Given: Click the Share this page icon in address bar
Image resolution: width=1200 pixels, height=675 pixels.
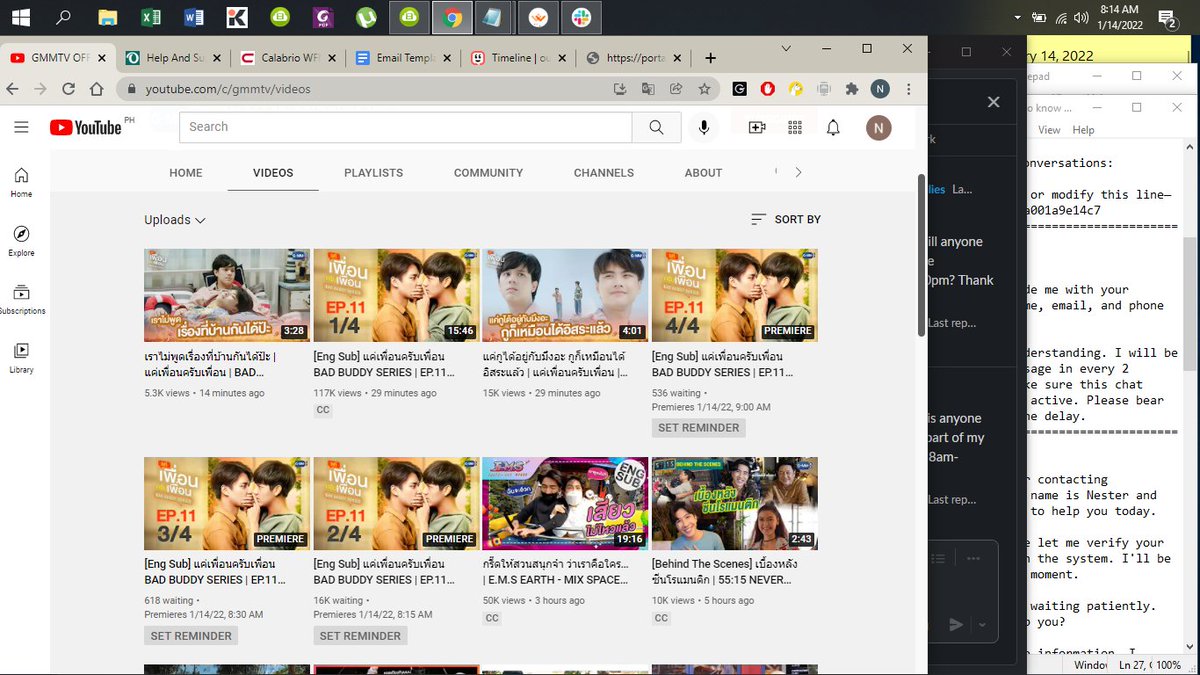Looking at the screenshot, I should point(676,89).
